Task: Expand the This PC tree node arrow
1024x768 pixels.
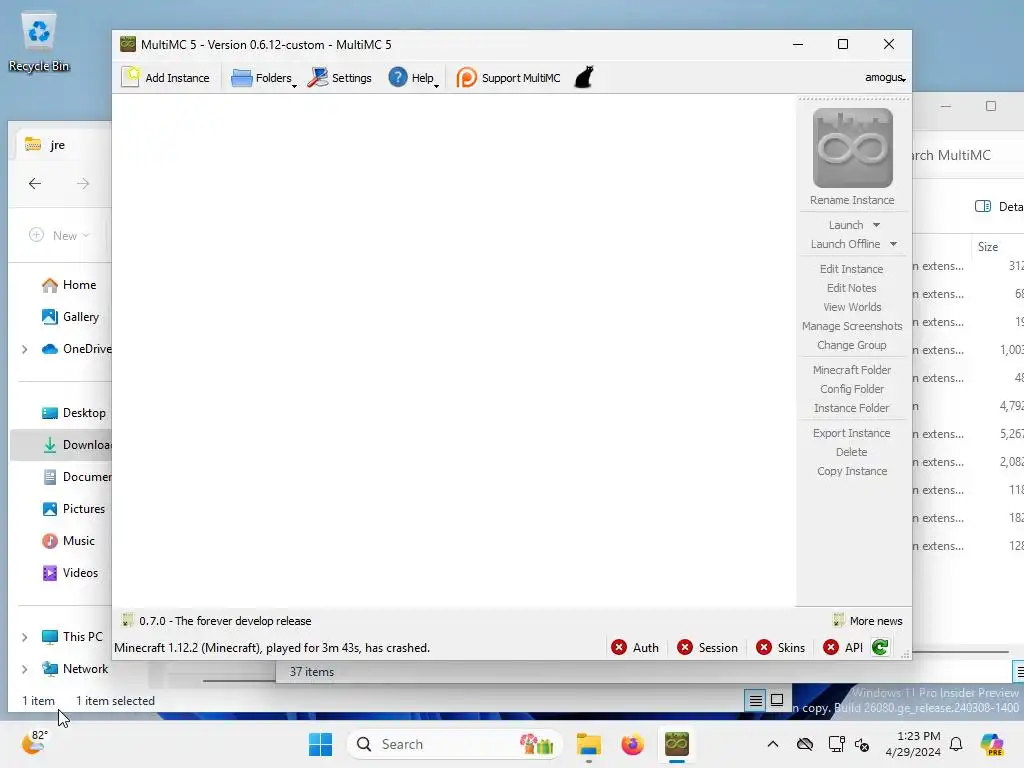Action: [x=25, y=637]
